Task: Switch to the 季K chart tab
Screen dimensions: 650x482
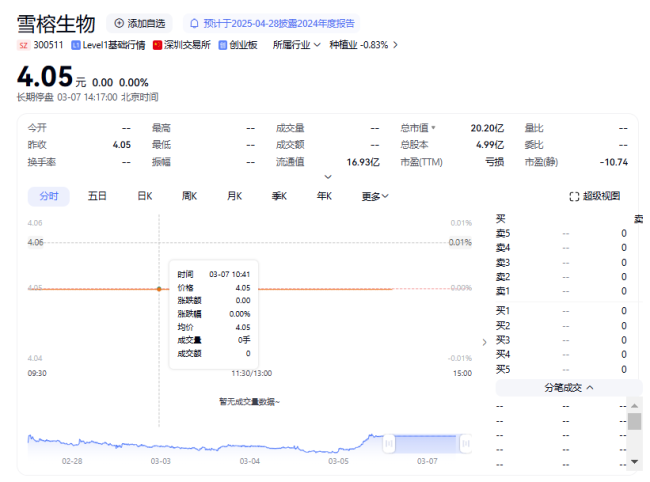Action: (x=279, y=196)
